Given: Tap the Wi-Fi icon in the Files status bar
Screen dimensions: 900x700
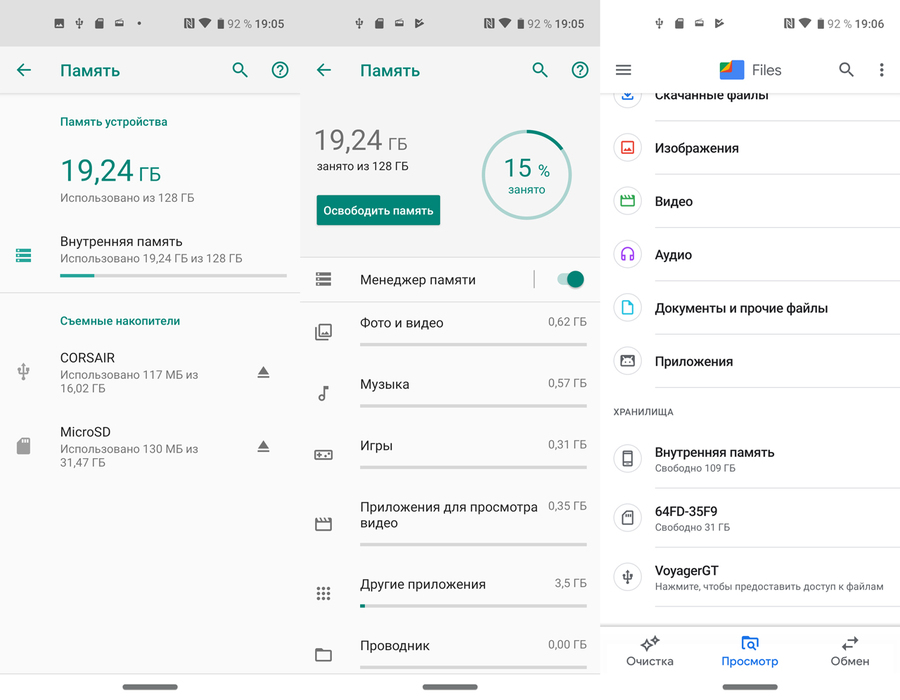Looking at the screenshot, I should pos(805,24).
